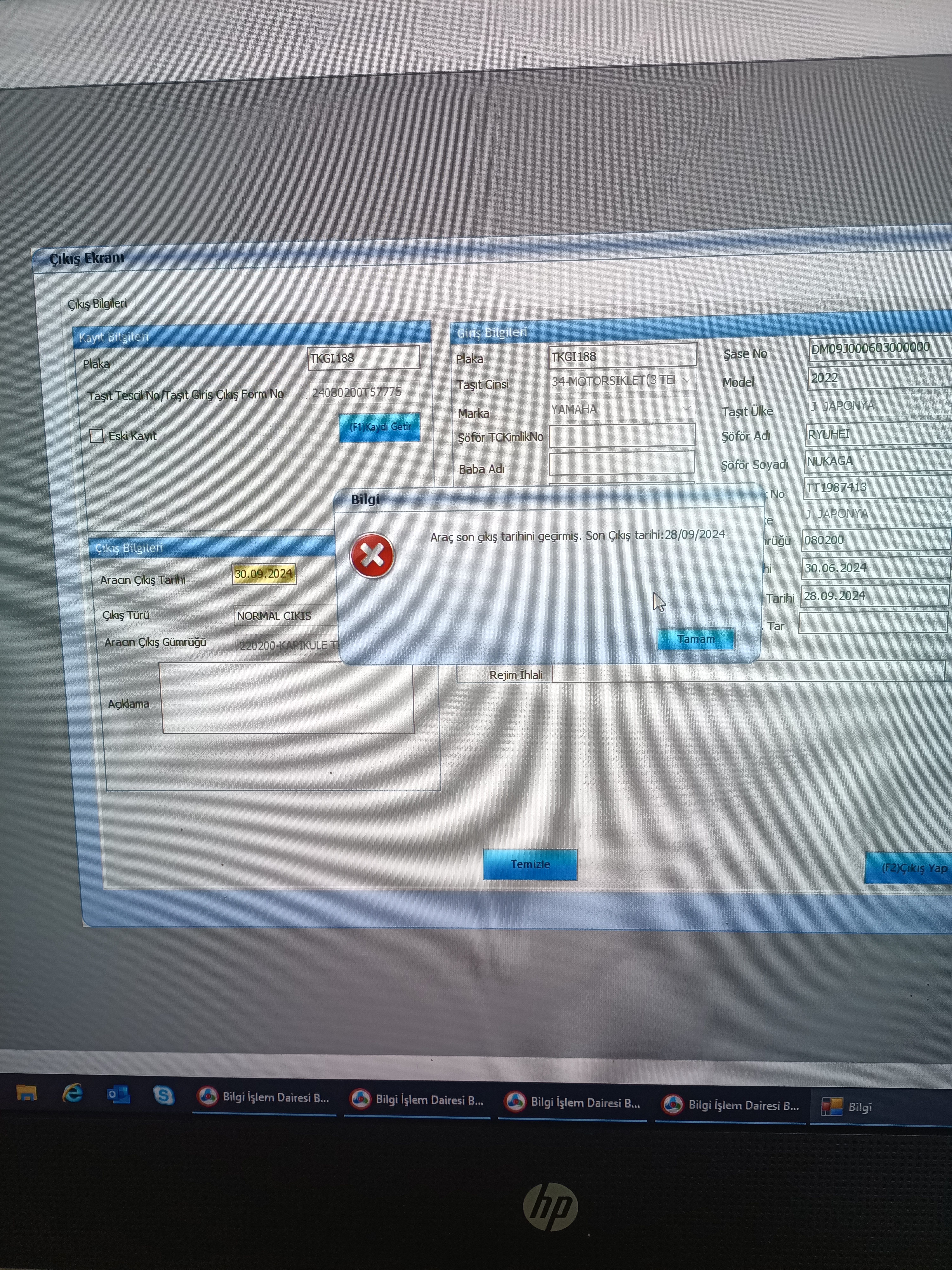This screenshot has height=1270, width=952.
Task: Switch to the third Bilgi İşlem Dairesi taskbar window
Action: 573,1102
